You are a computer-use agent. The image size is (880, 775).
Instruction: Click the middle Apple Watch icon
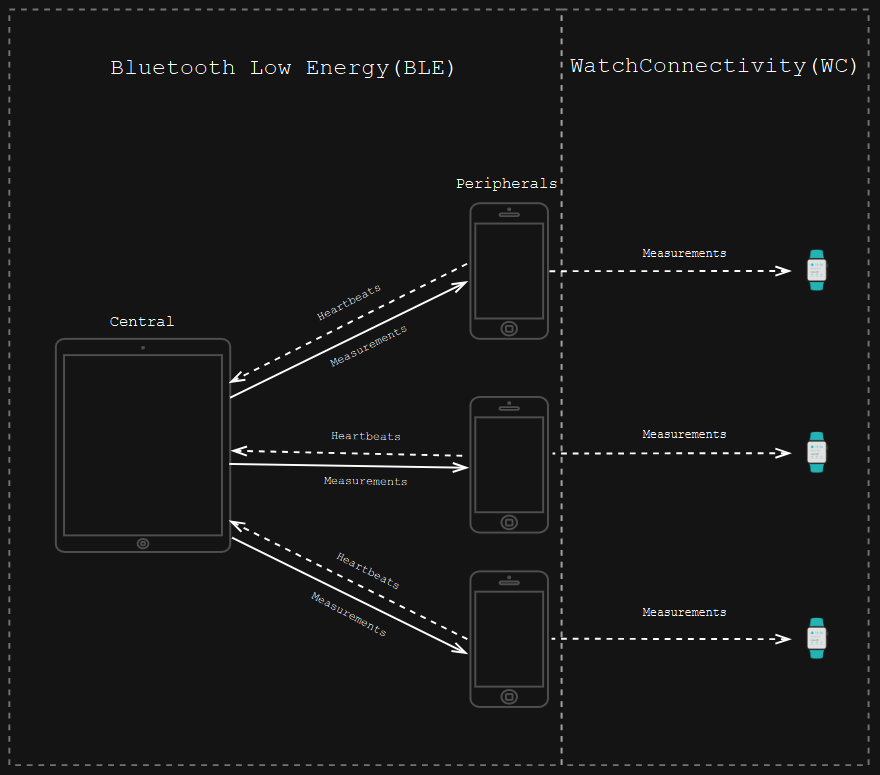[817, 452]
